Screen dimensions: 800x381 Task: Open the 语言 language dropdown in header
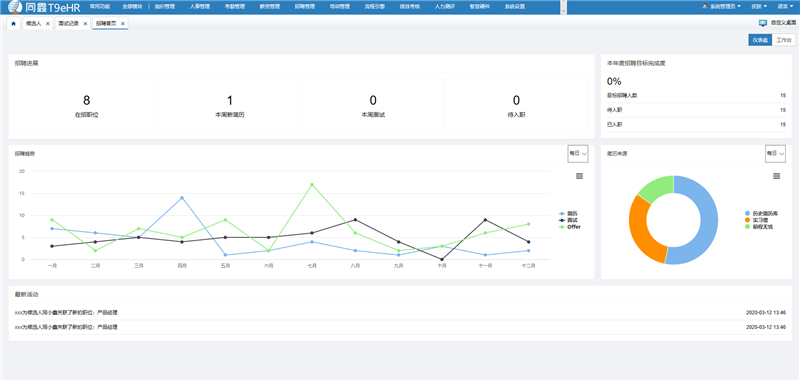click(x=785, y=7)
